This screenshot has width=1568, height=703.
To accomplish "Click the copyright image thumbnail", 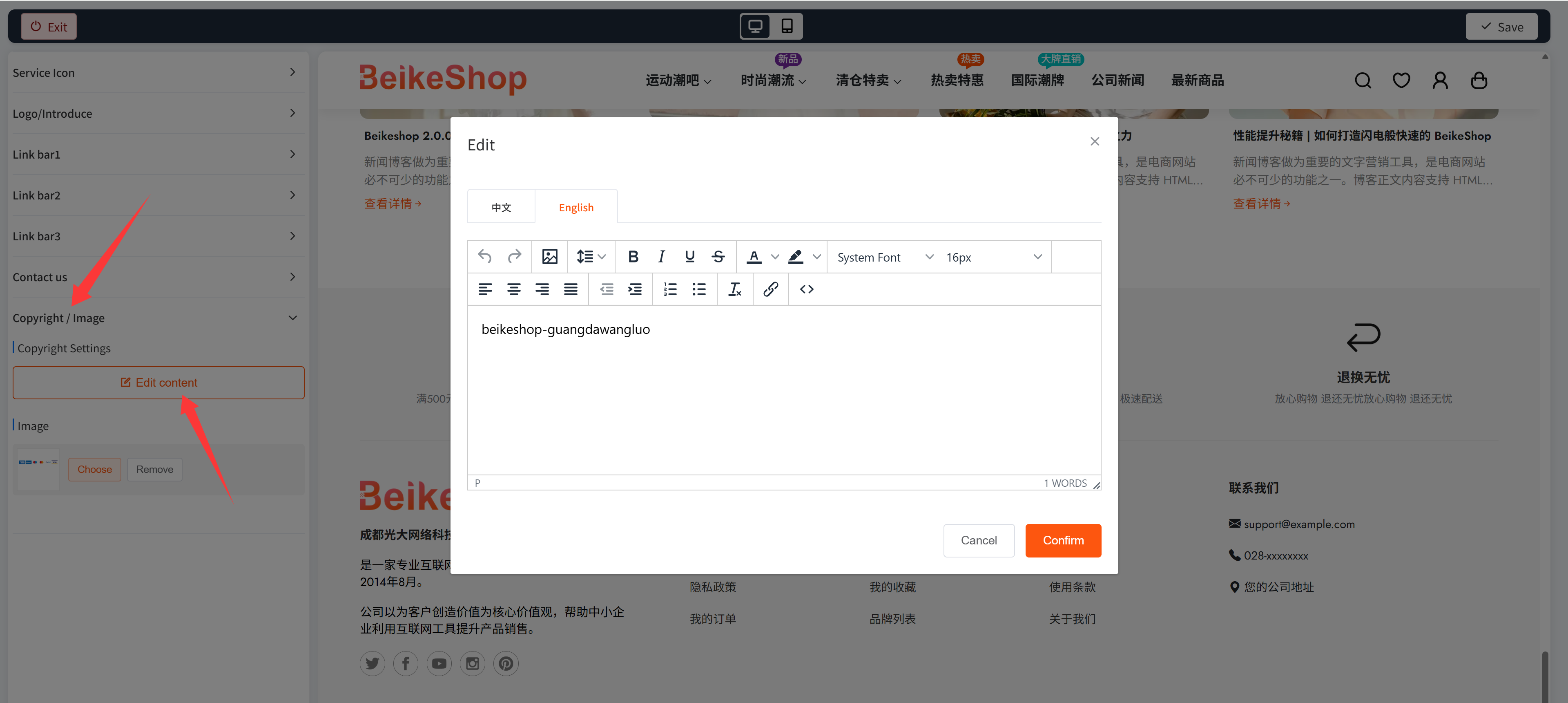I will tap(38, 469).
